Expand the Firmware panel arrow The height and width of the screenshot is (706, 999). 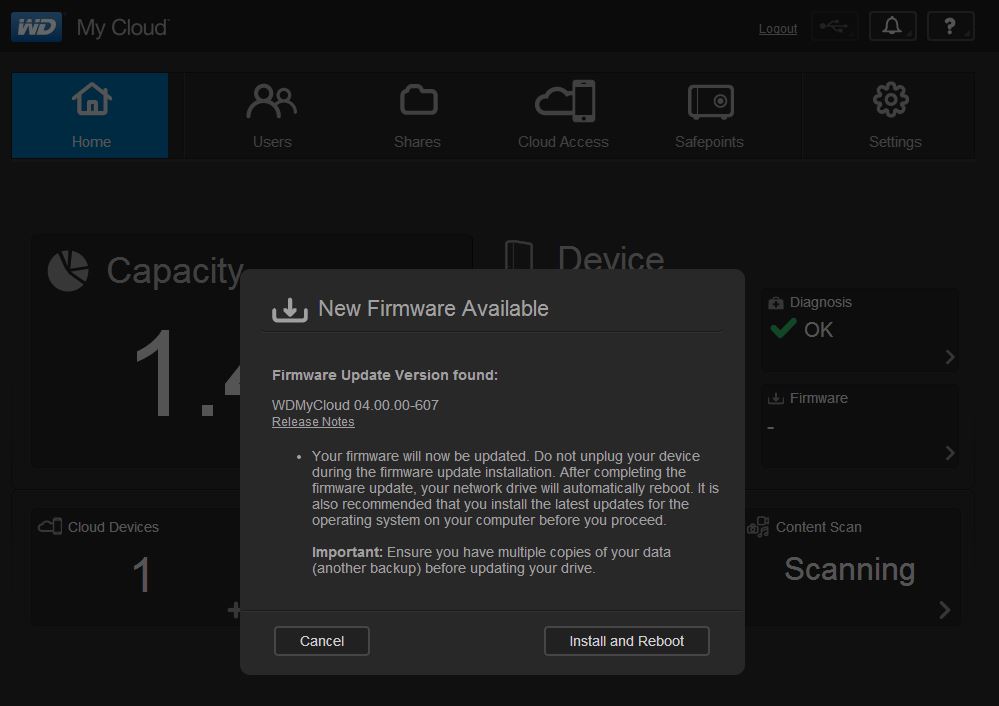click(950, 452)
